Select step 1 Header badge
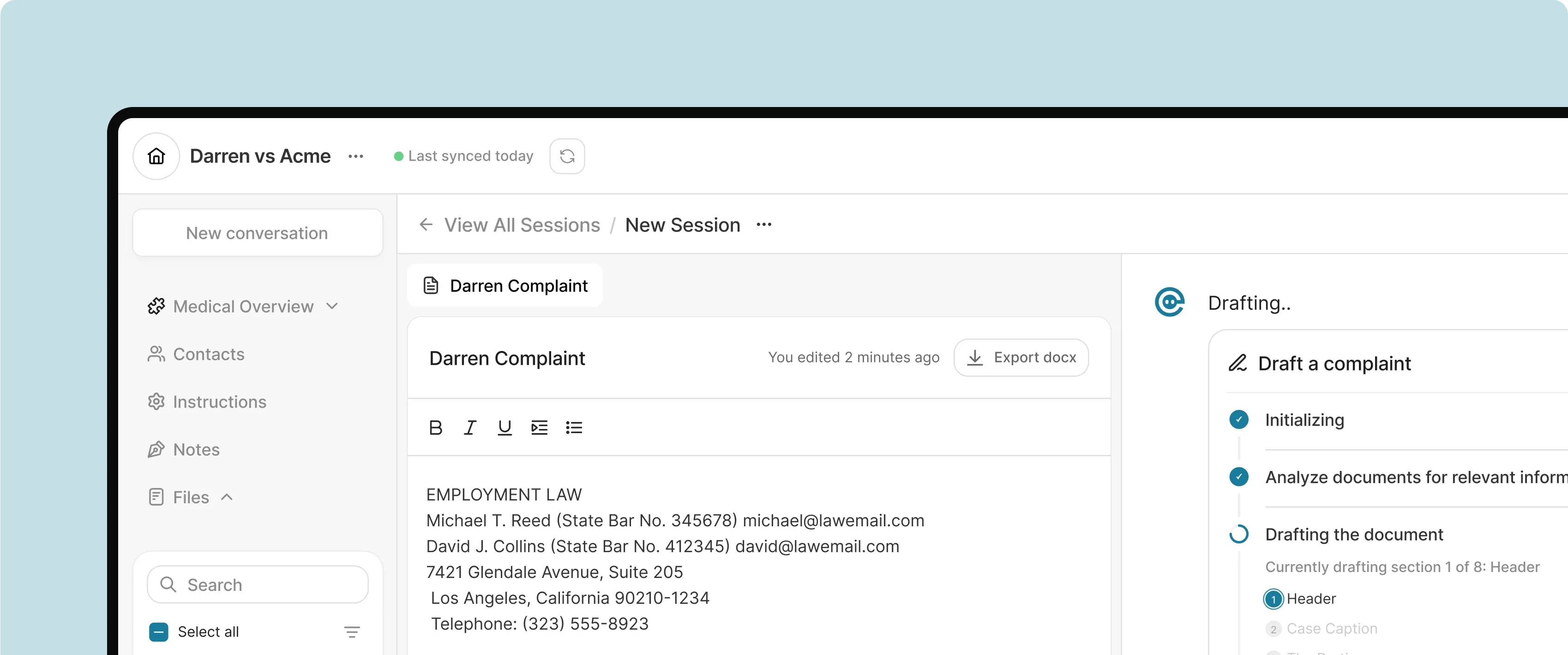Viewport: 1568px width, 655px height. [x=1274, y=599]
